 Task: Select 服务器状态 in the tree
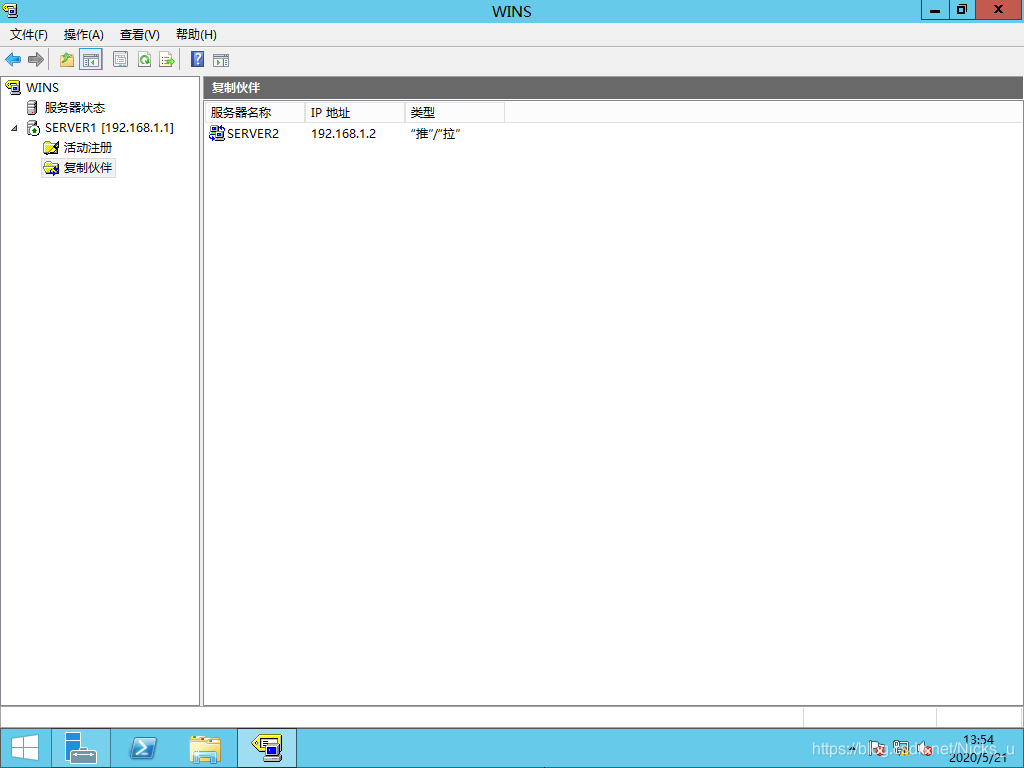pyautogui.click(x=74, y=108)
